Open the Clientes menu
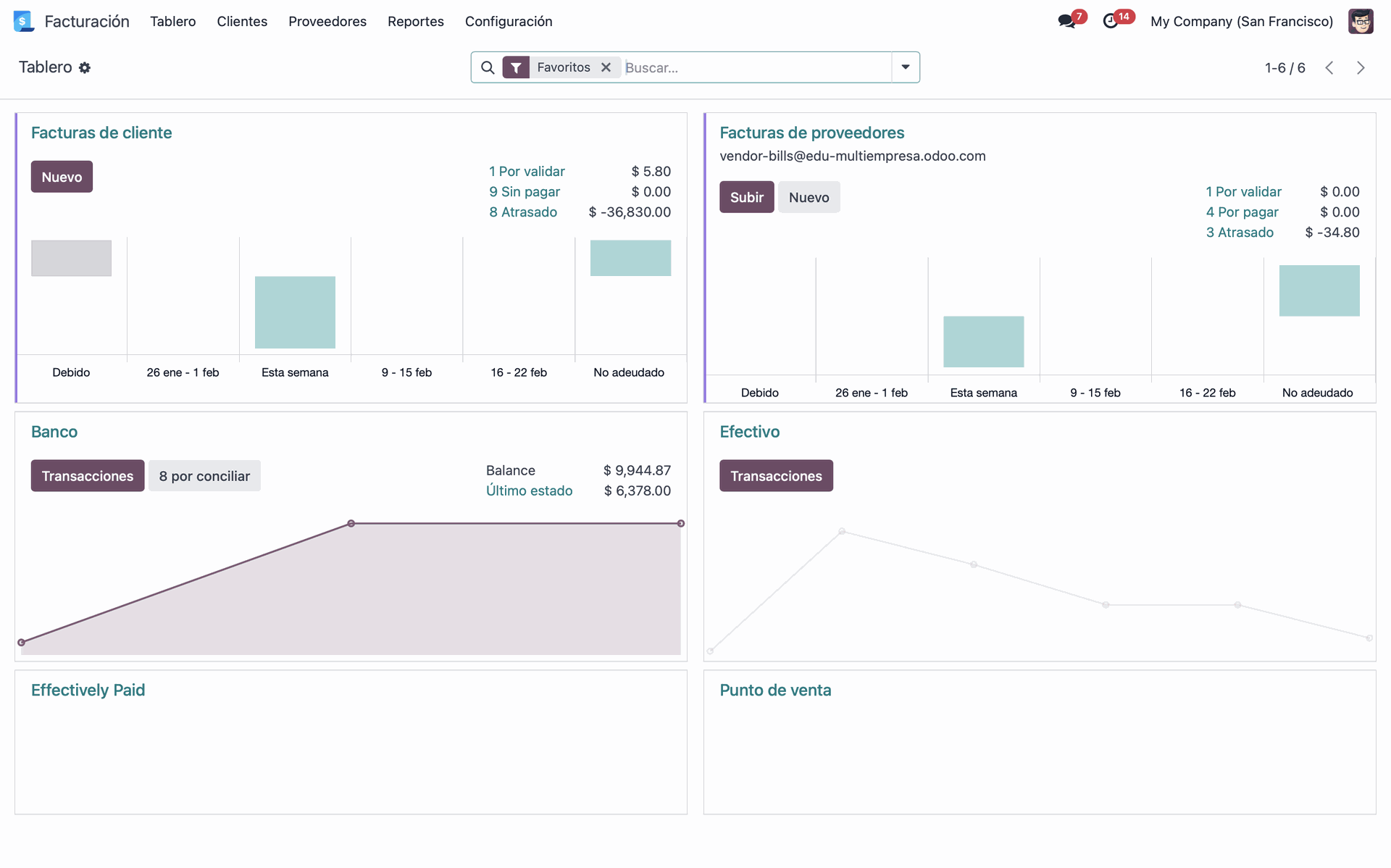Screen dimensions: 1391x868 pyautogui.click(x=242, y=21)
